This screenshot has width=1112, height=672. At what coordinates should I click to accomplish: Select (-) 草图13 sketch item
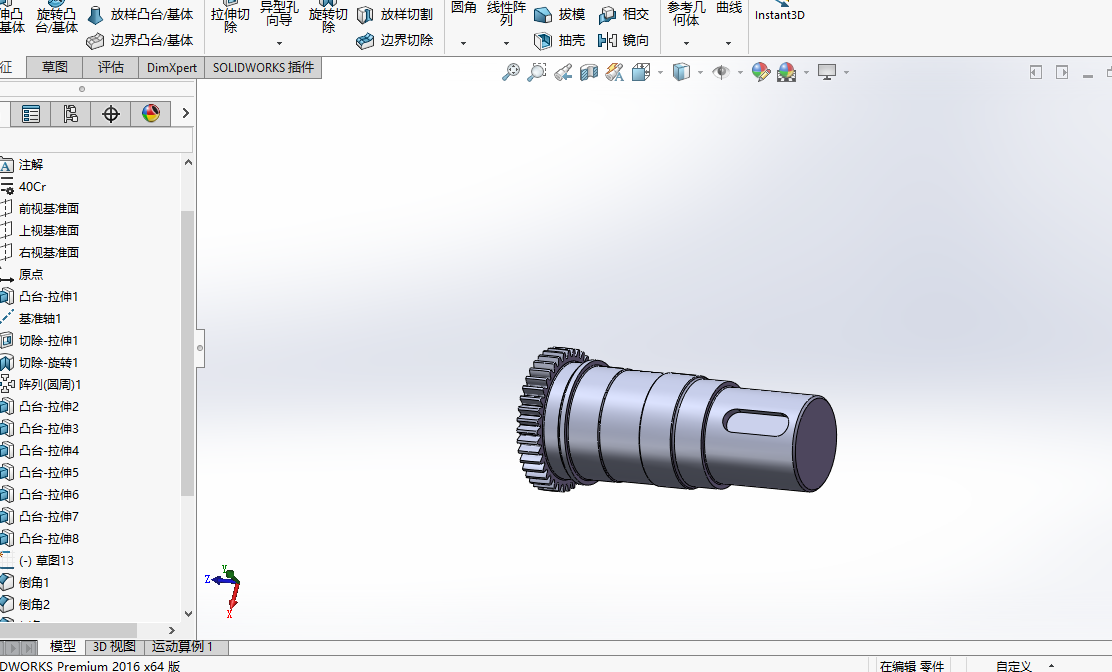[x=46, y=560]
